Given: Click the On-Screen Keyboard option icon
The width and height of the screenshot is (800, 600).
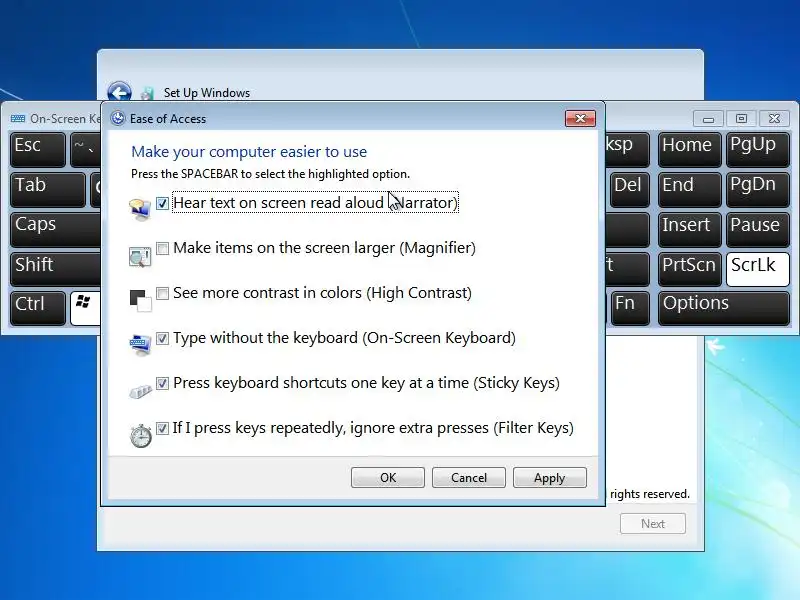Looking at the screenshot, I should click(x=140, y=345).
